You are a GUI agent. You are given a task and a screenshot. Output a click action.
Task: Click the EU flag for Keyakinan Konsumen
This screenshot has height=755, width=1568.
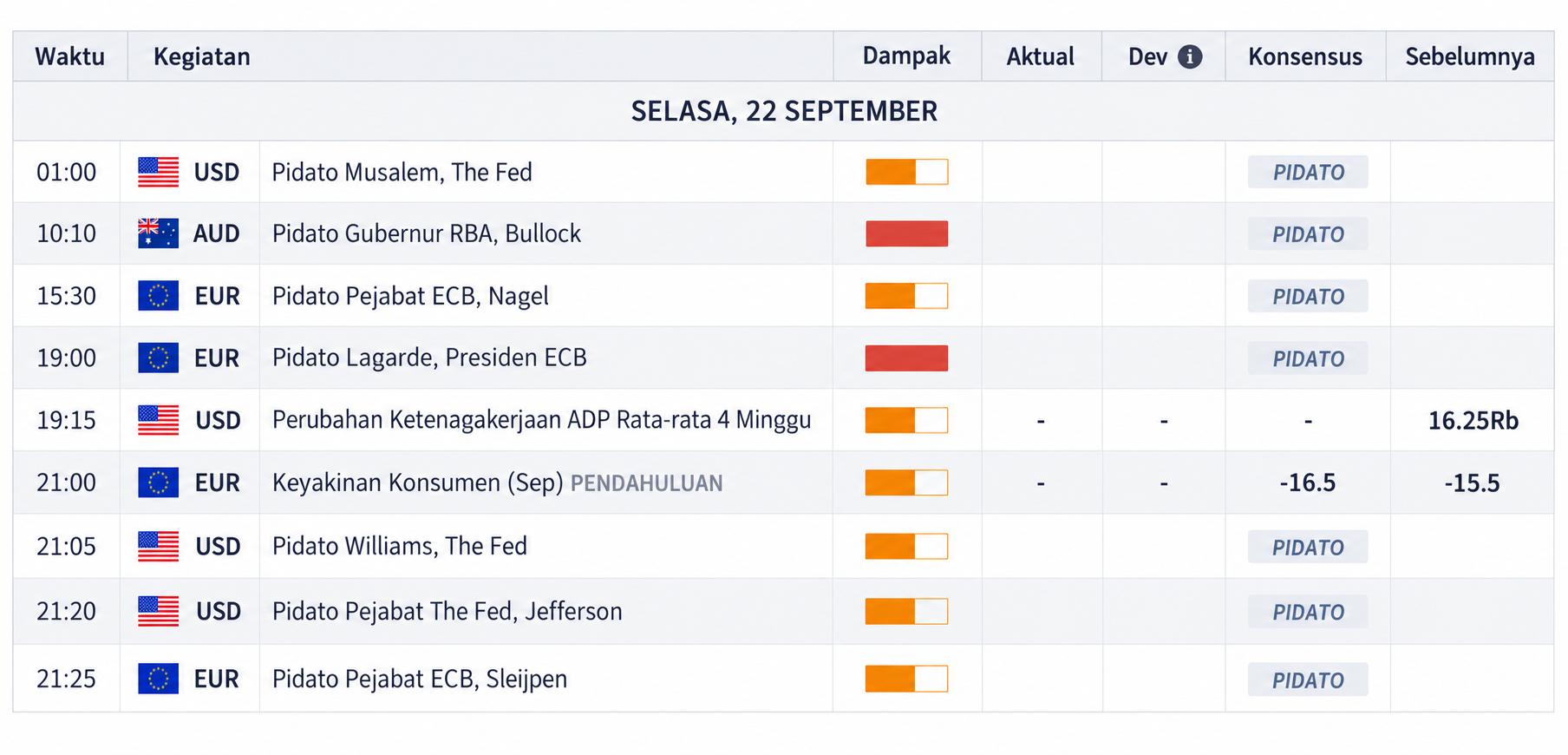158,483
